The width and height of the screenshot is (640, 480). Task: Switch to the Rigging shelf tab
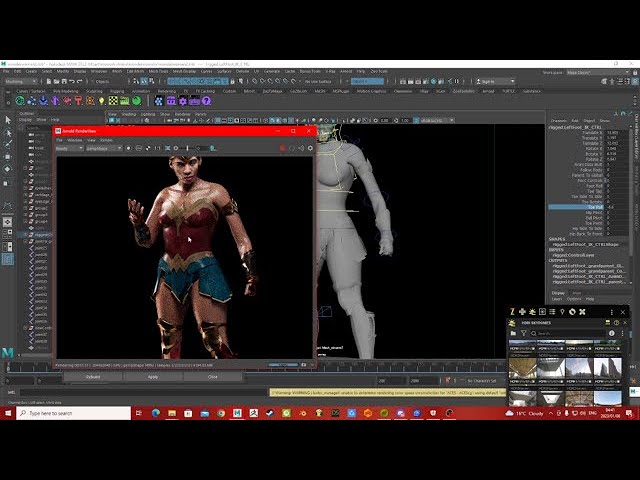[x=117, y=91]
